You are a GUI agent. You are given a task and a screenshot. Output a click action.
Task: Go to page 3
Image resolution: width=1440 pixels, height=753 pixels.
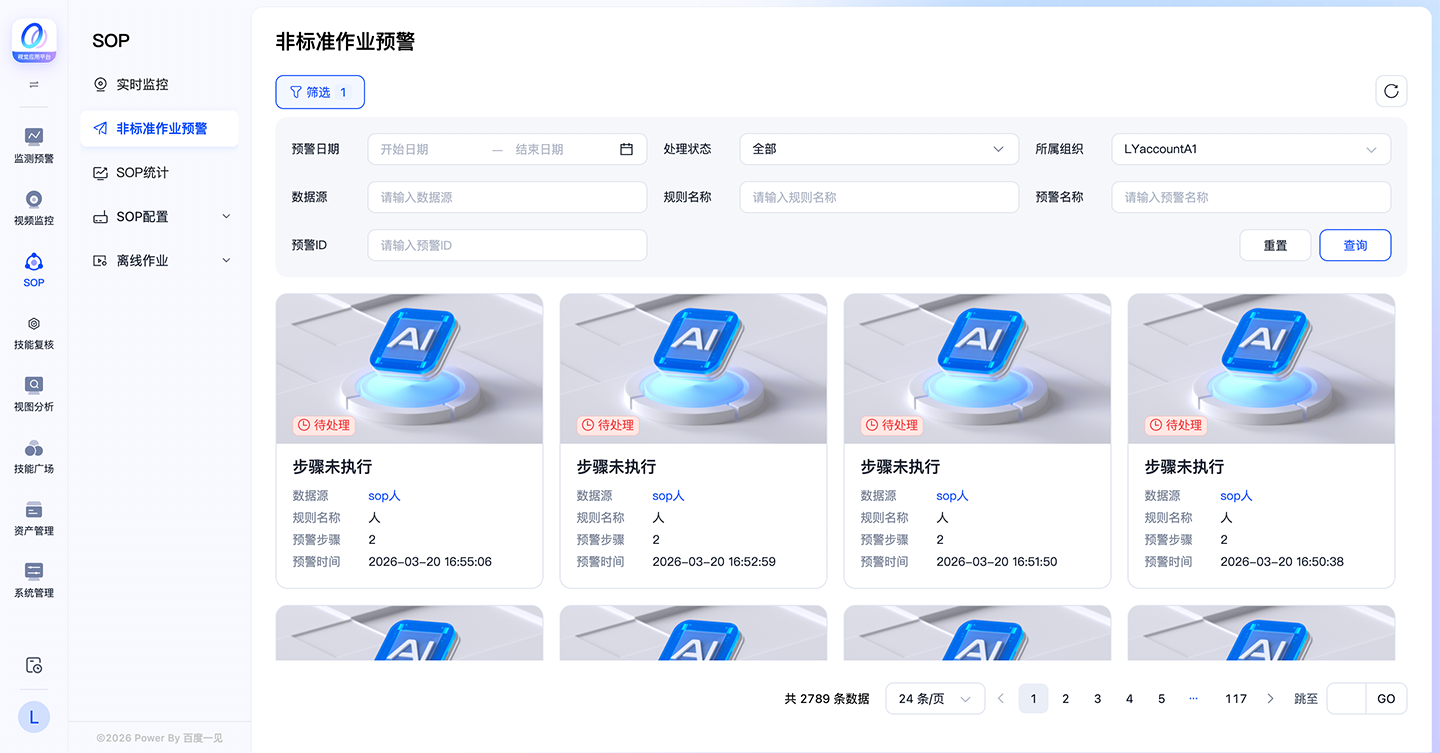pos(1098,699)
